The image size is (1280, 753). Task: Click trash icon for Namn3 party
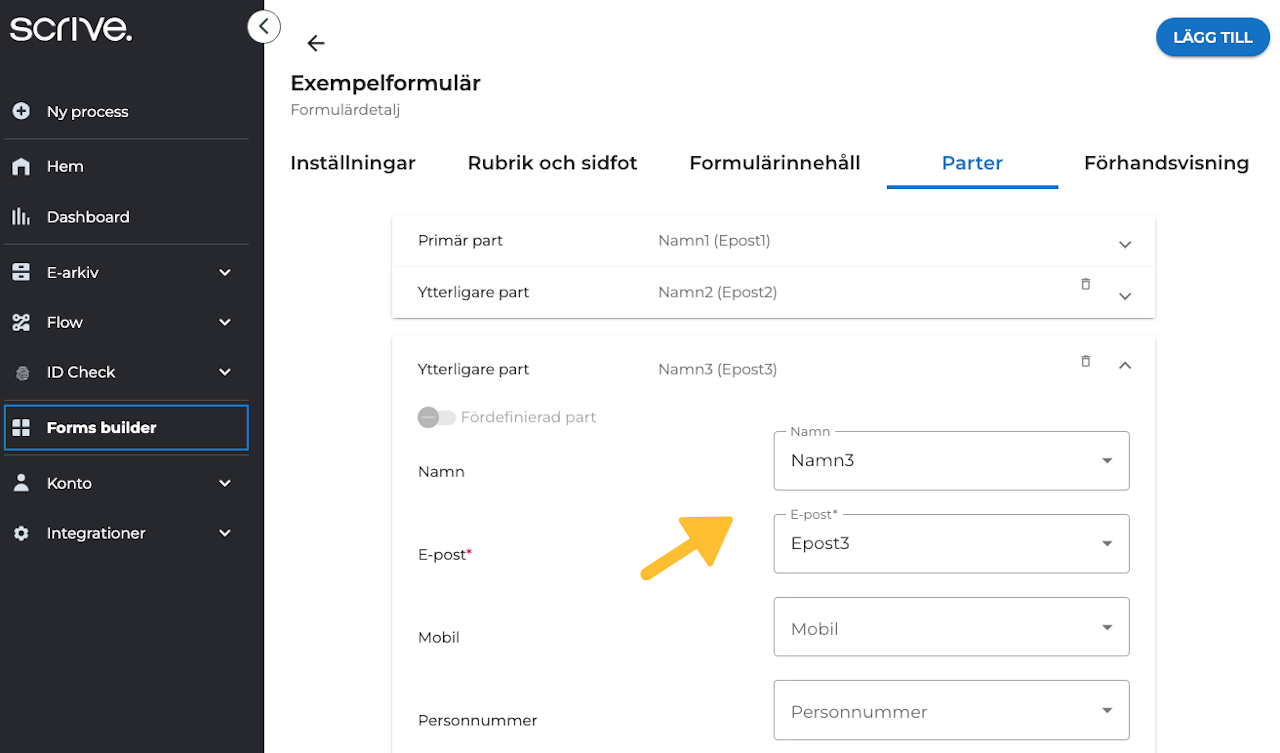1085,362
